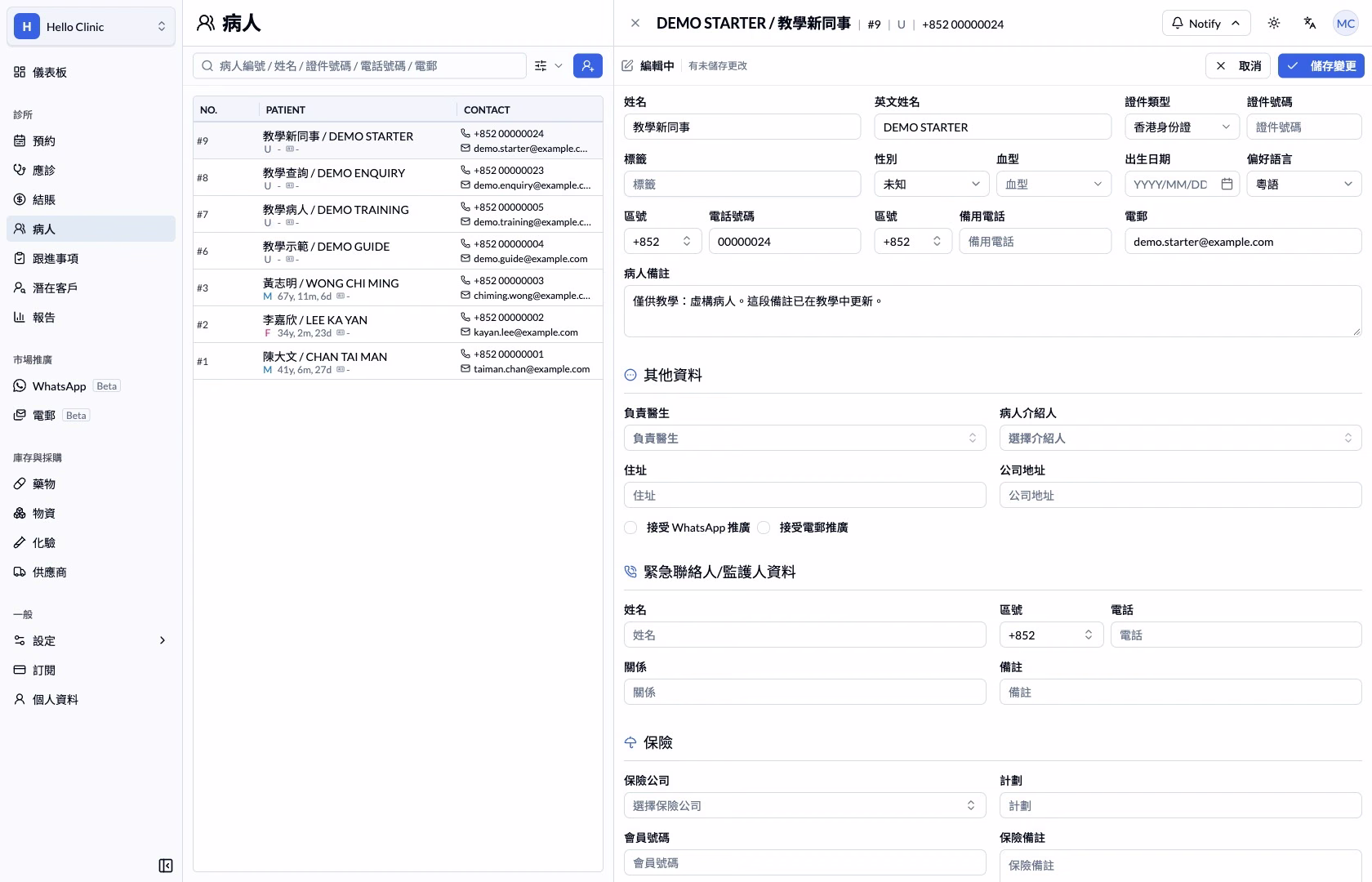Open the Notify dropdown button
This screenshot has height=882, width=1372.
tap(1206, 24)
